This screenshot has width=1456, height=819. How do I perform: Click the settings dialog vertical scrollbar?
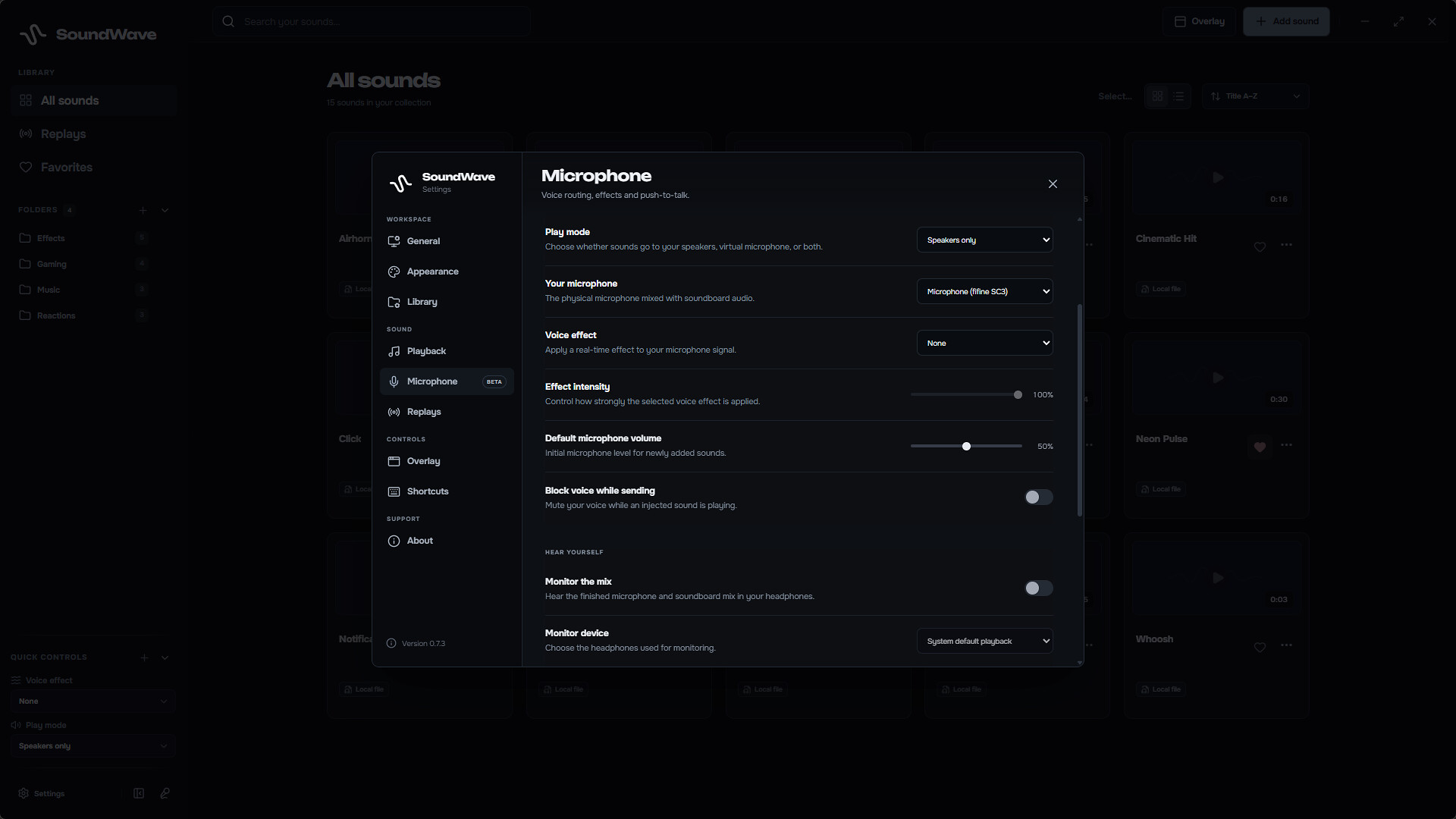point(1080,410)
